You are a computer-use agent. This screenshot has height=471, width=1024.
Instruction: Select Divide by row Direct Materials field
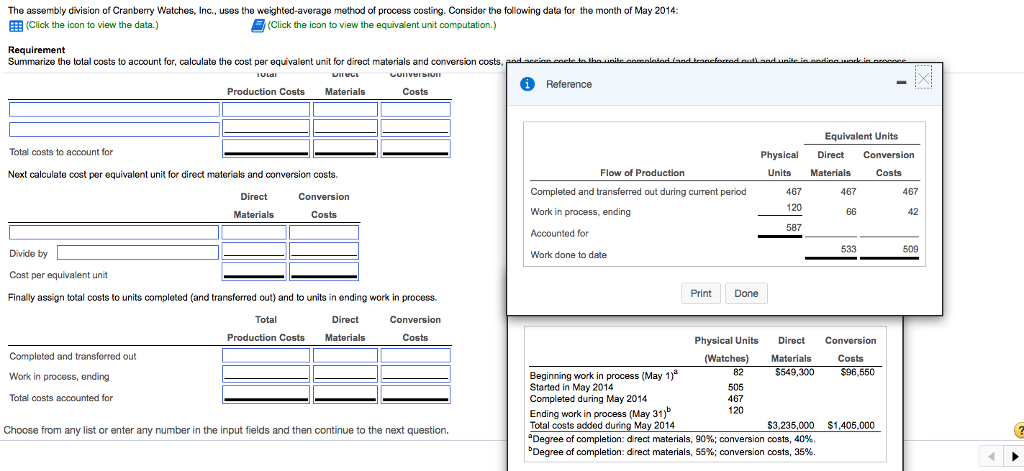coord(253,251)
